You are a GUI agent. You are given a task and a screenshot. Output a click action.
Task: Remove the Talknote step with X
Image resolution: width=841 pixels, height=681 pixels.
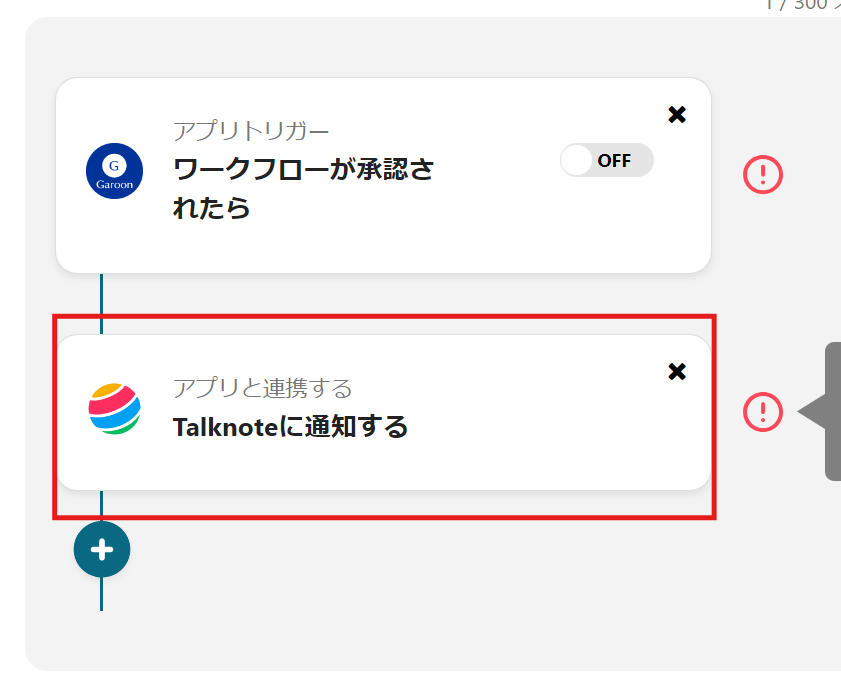pos(677,372)
